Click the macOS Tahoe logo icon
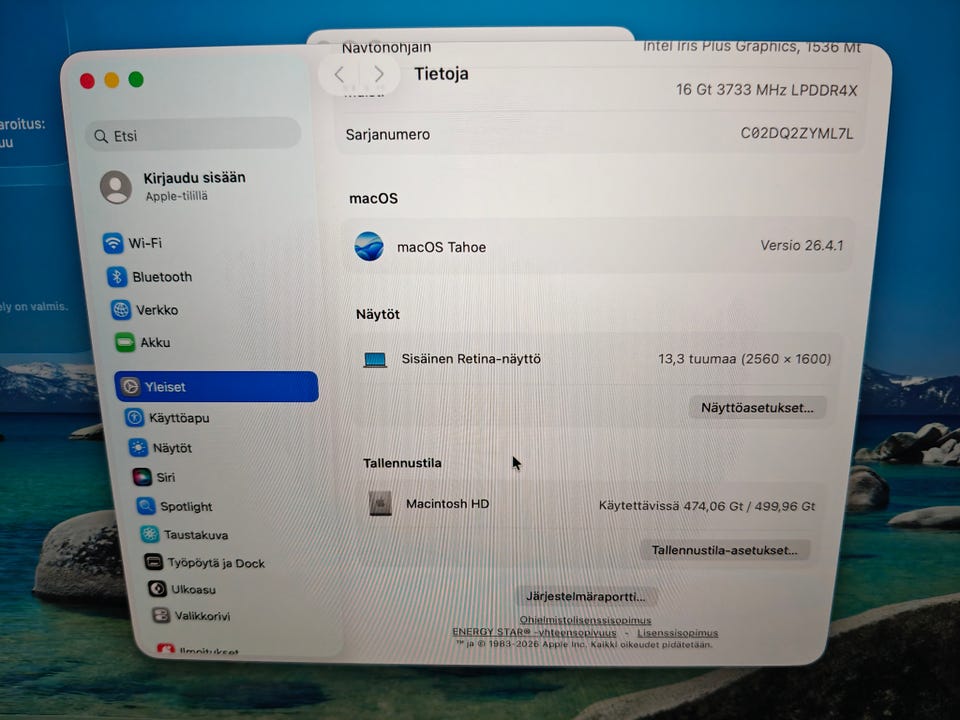 369,247
